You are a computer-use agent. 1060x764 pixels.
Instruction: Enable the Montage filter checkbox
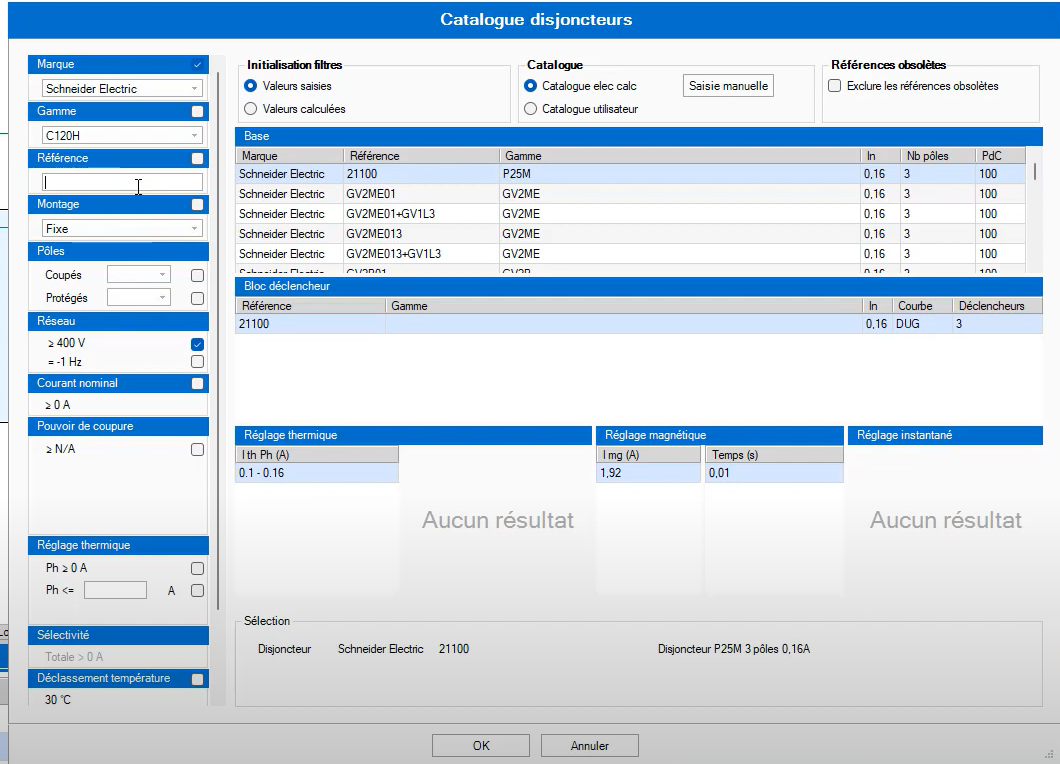coord(199,204)
